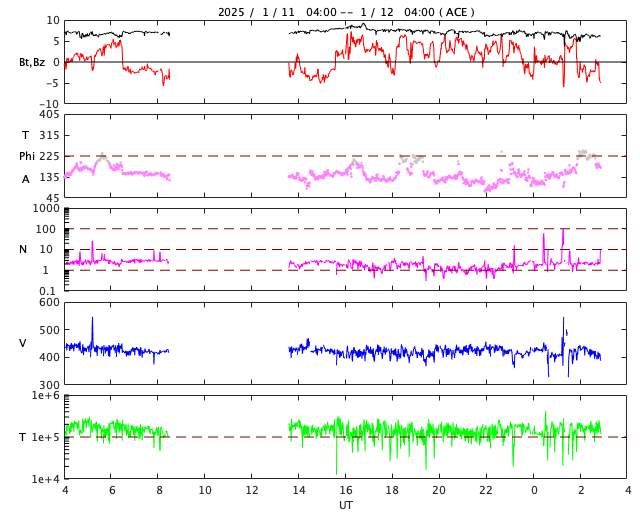The image size is (640, 512).
Task: Click the A axis label next to 135
Action: click(26, 179)
